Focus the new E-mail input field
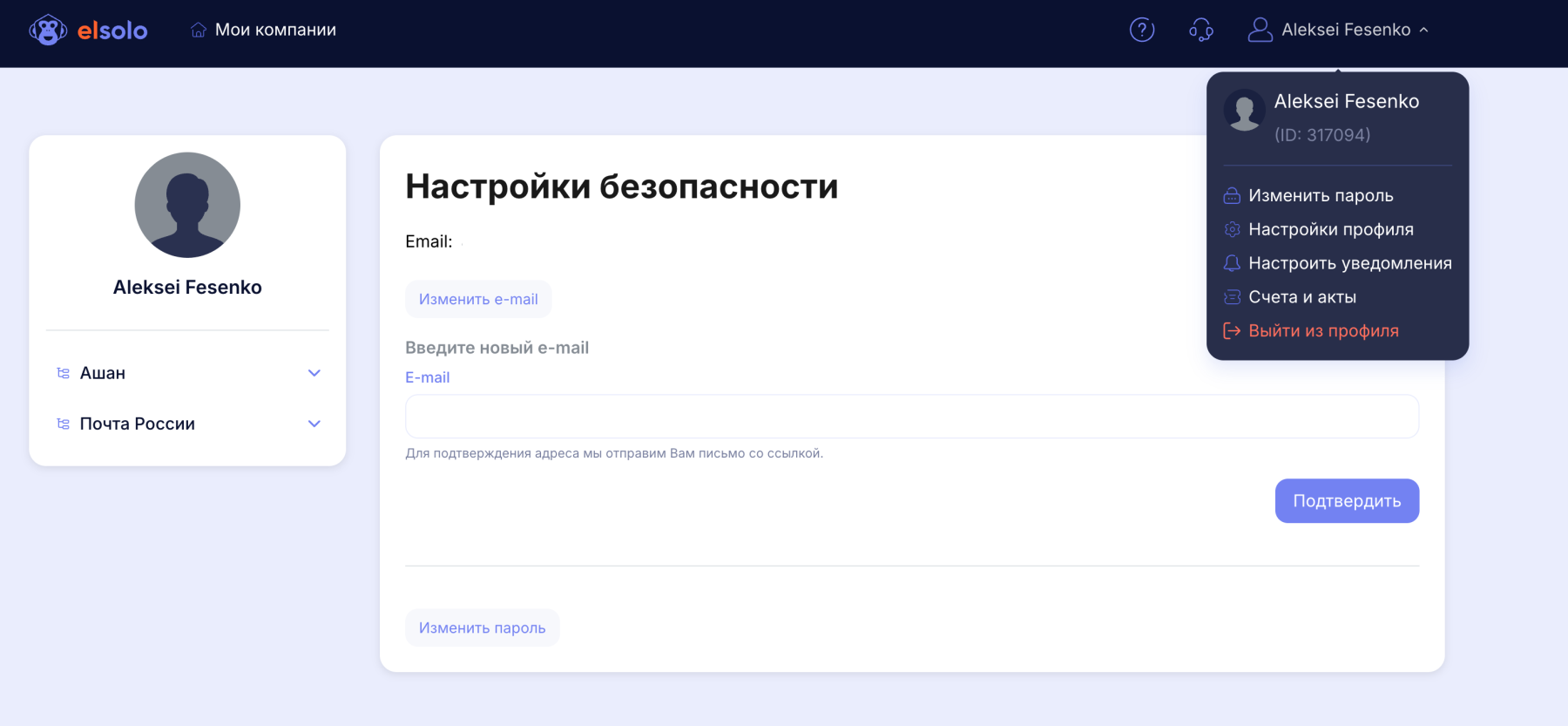This screenshot has height=726, width=1568. pyautogui.click(x=911, y=417)
